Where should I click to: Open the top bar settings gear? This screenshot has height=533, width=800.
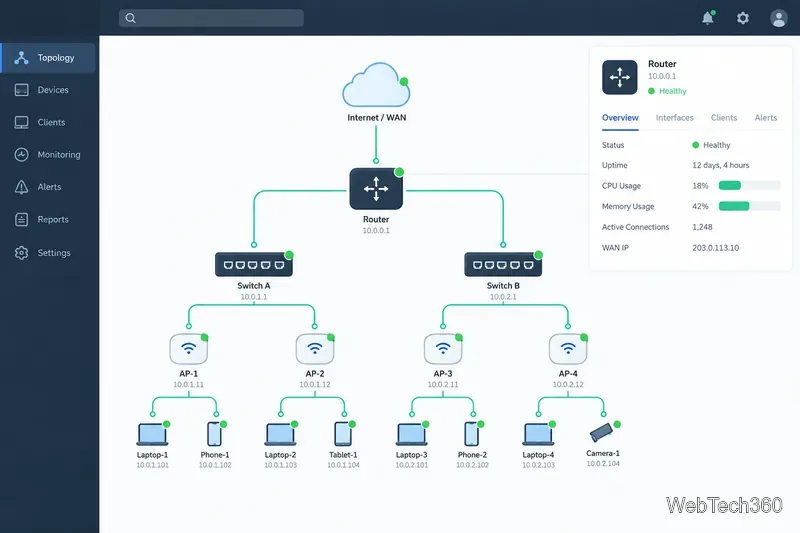point(743,18)
